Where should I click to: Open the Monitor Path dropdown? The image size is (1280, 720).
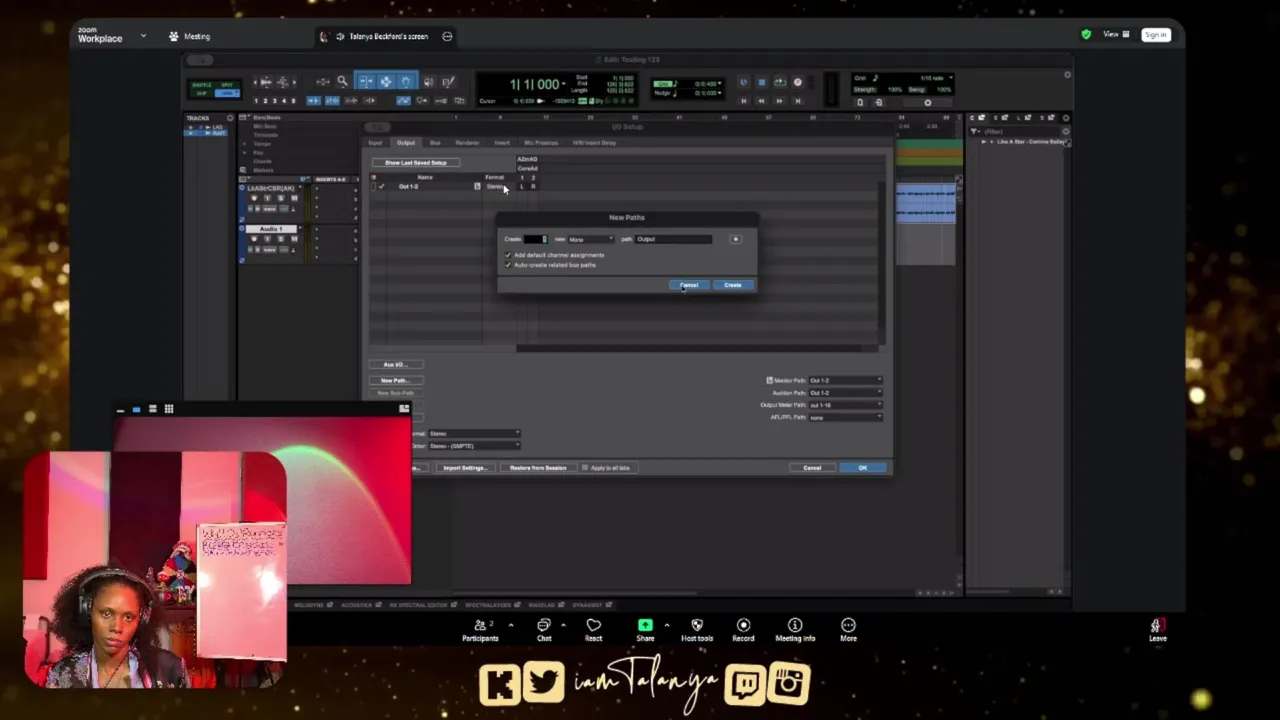tap(845, 380)
